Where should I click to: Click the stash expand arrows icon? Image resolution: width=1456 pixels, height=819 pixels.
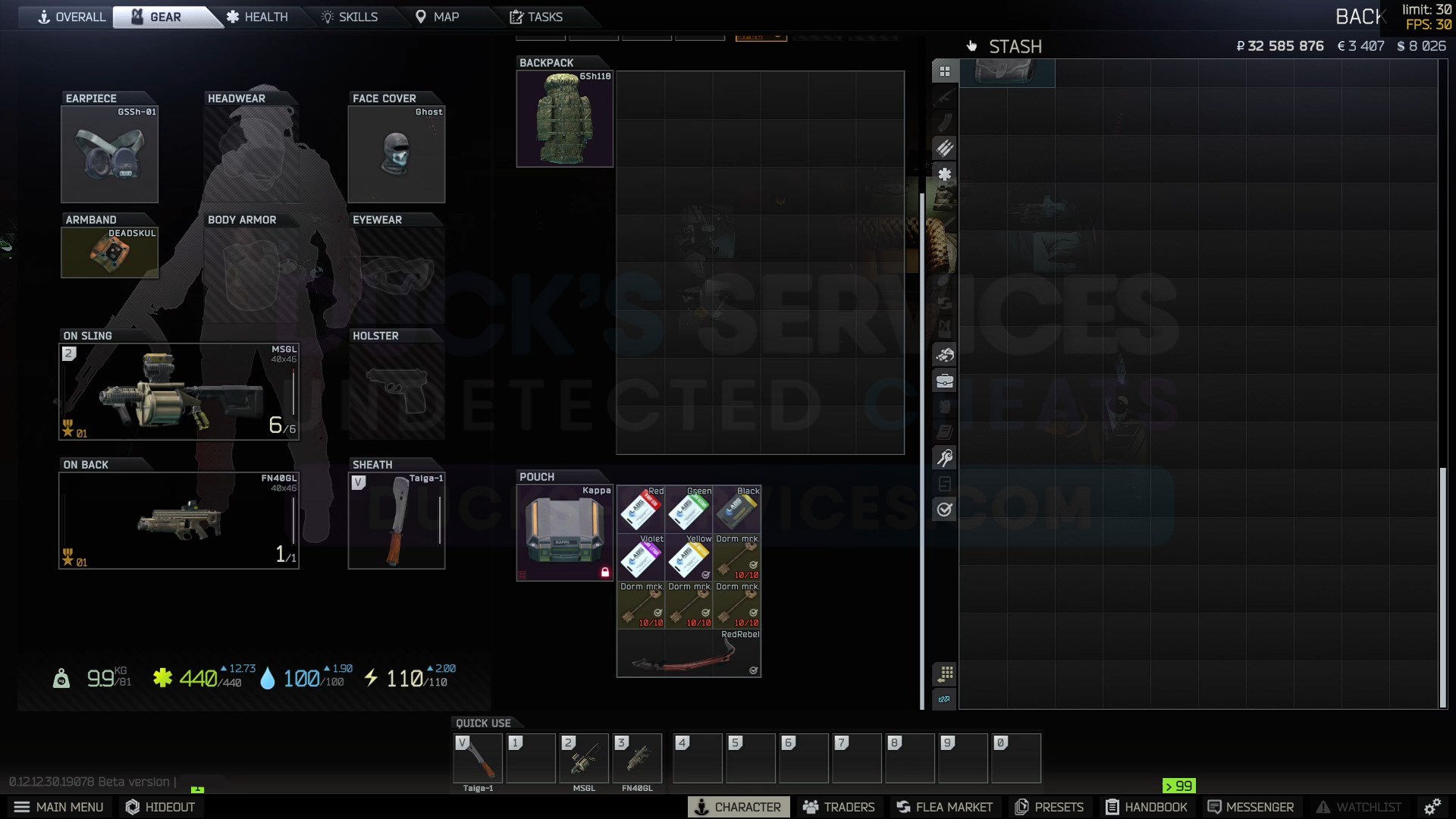tap(945, 699)
